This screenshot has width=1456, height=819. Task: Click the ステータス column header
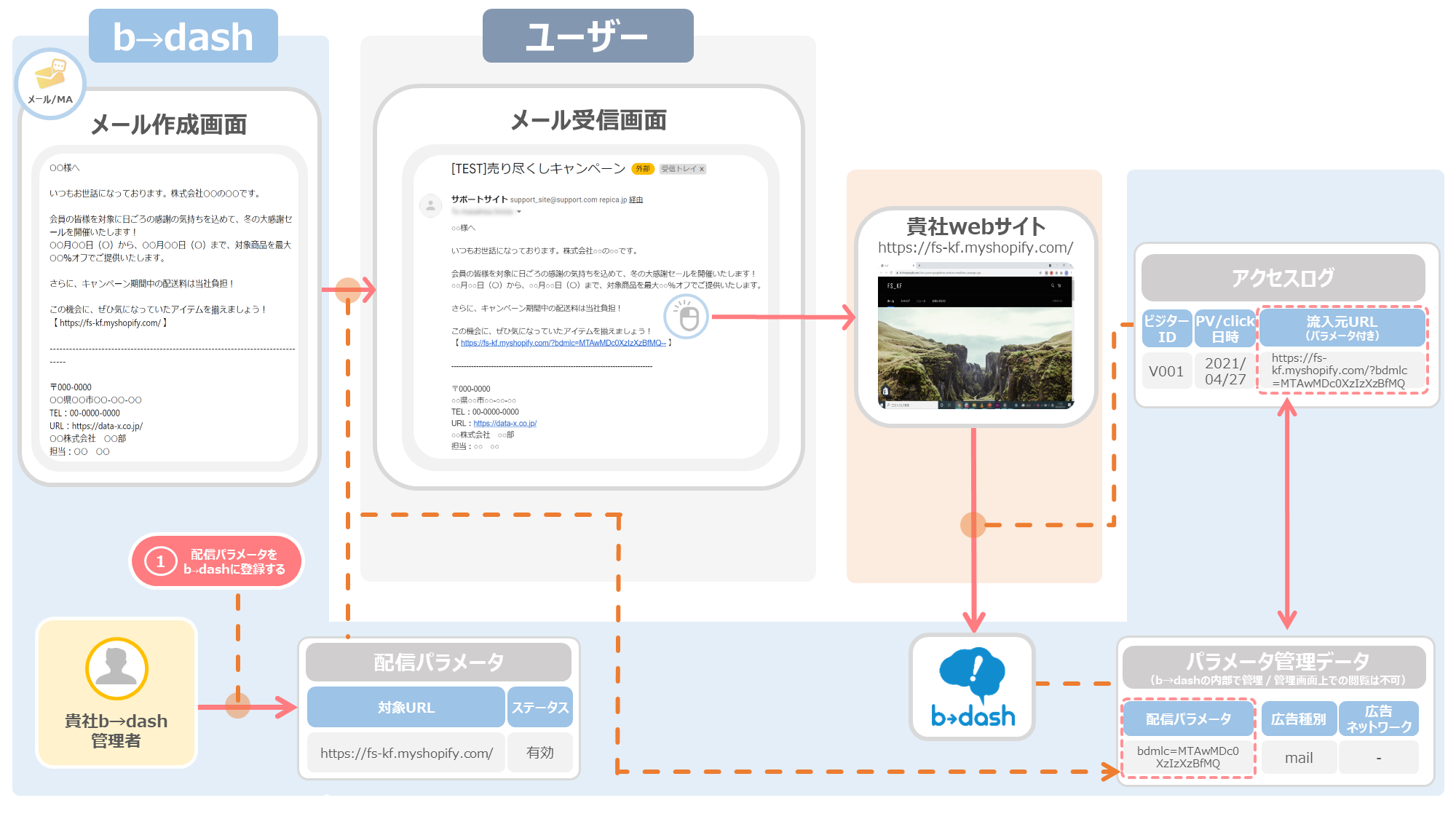pyautogui.click(x=539, y=707)
